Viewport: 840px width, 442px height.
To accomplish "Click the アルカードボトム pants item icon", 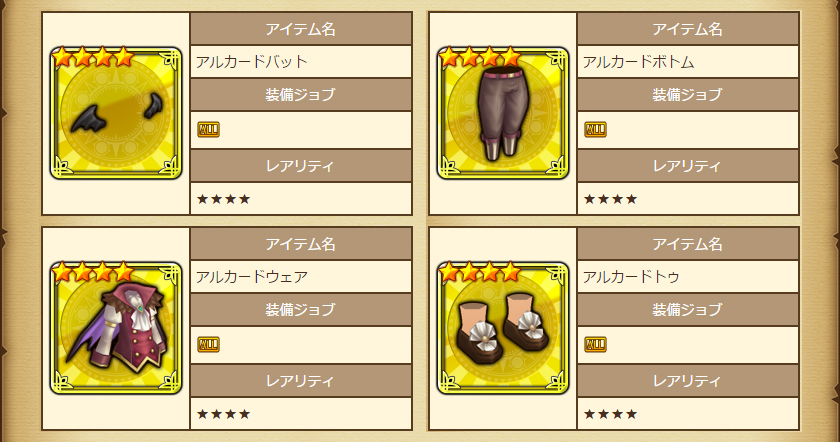I will 502,113.
